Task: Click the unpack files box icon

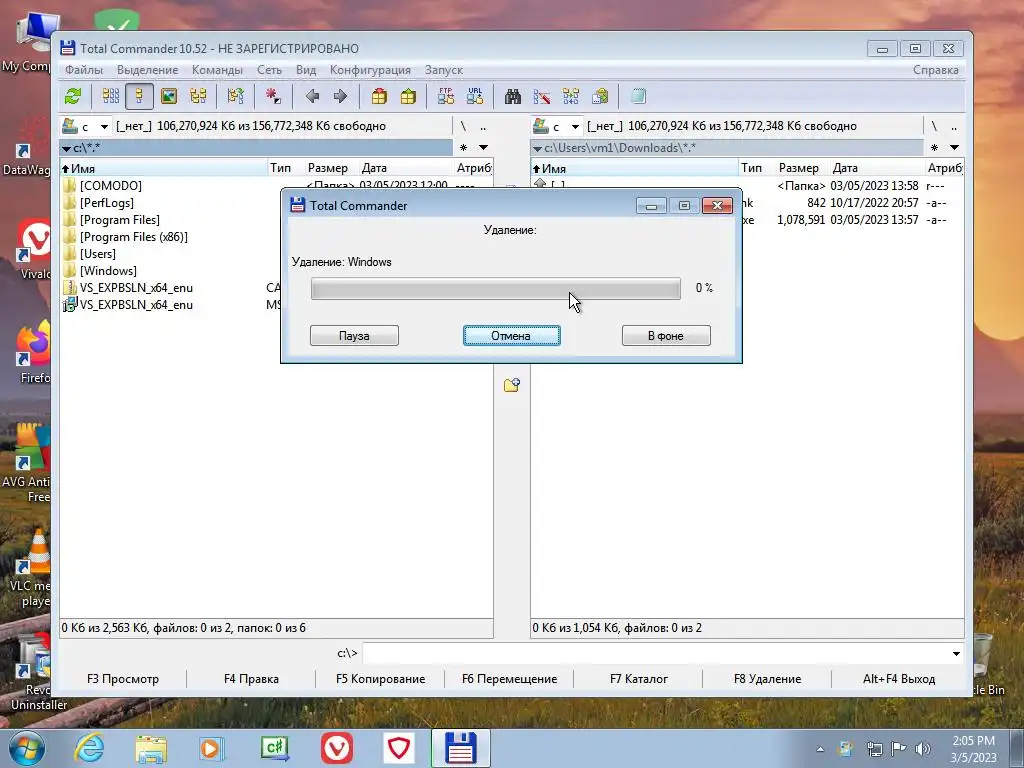Action: tap(408, 97)
